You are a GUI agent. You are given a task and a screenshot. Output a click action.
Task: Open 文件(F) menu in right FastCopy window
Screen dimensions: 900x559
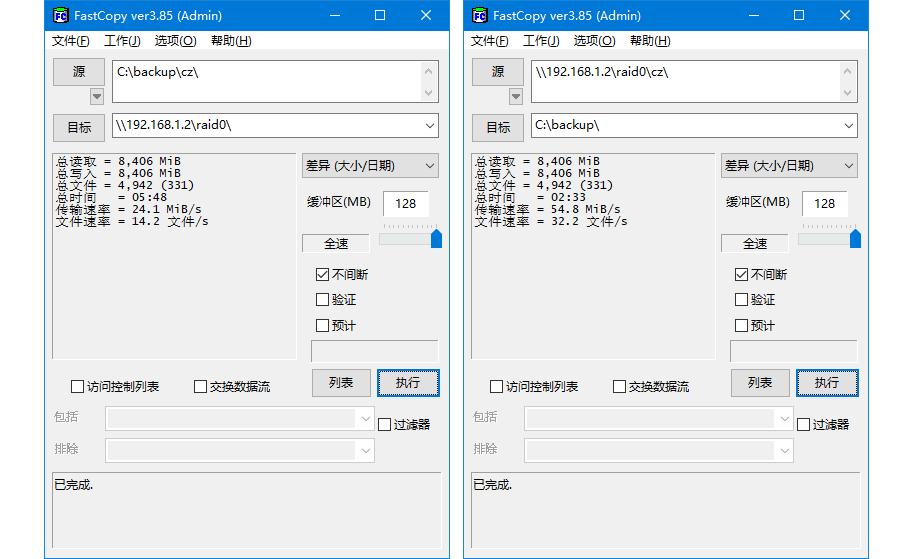[x=490, y=41]
